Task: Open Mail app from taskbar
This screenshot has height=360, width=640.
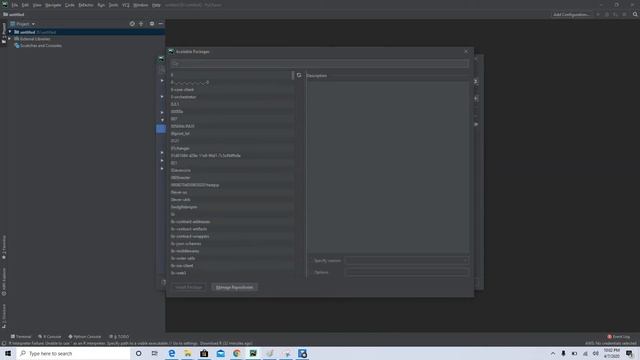Action: point(220,353)
